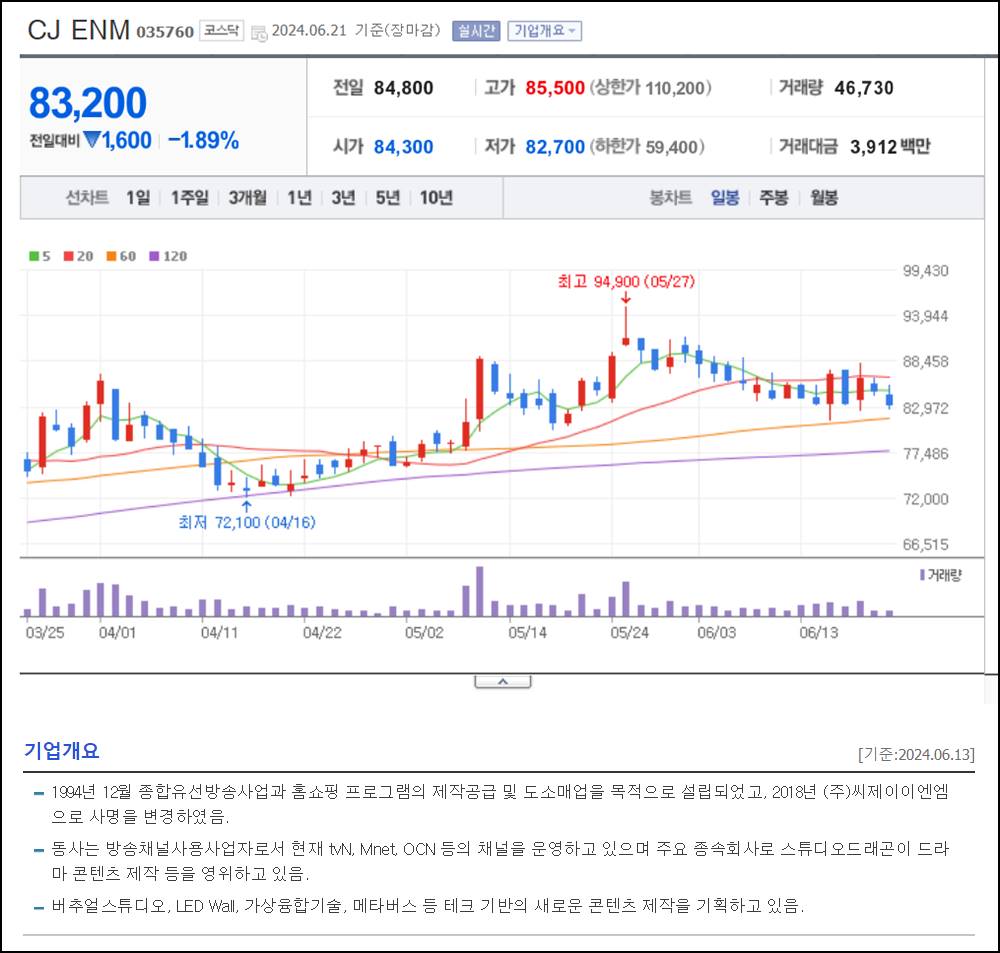
Task: Click the 최고 94,900 (05/27) annotation
Action: coord(626,281)
